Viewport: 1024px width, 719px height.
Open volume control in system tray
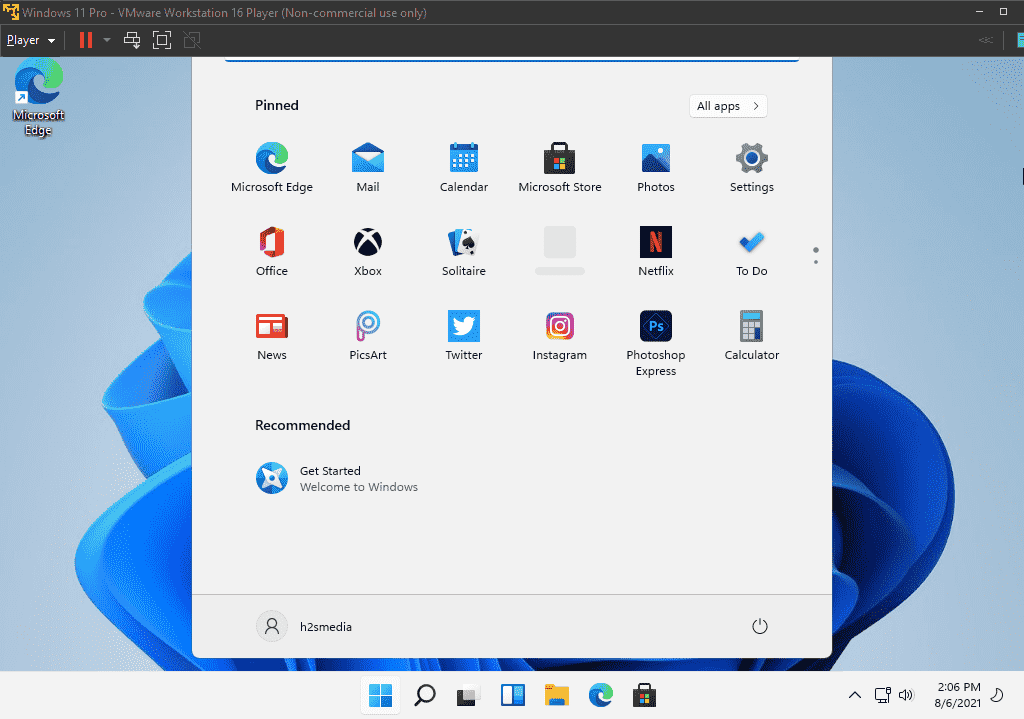point(906,695)
